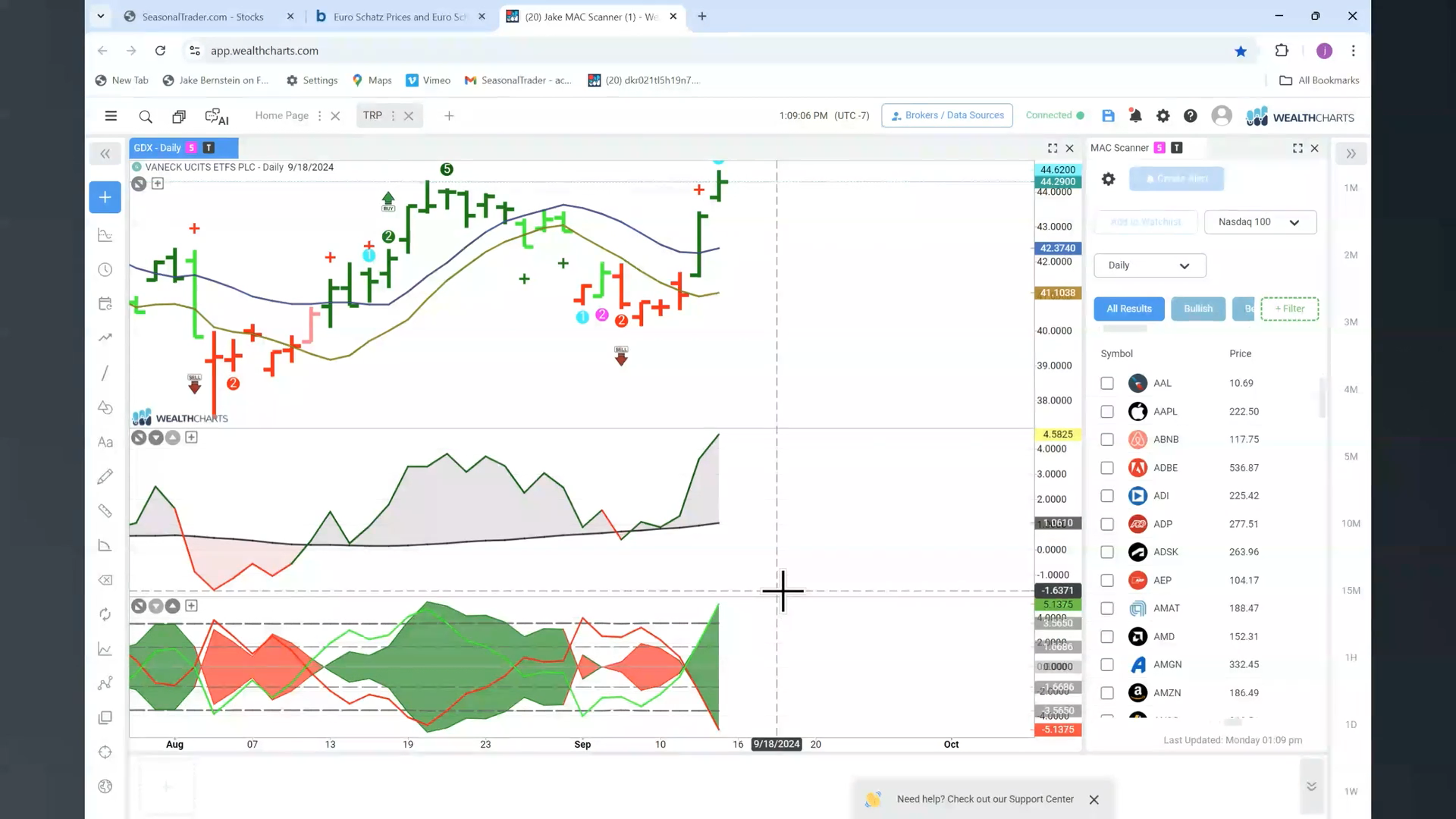Open the window layouts icon

(x=179, y=116)
